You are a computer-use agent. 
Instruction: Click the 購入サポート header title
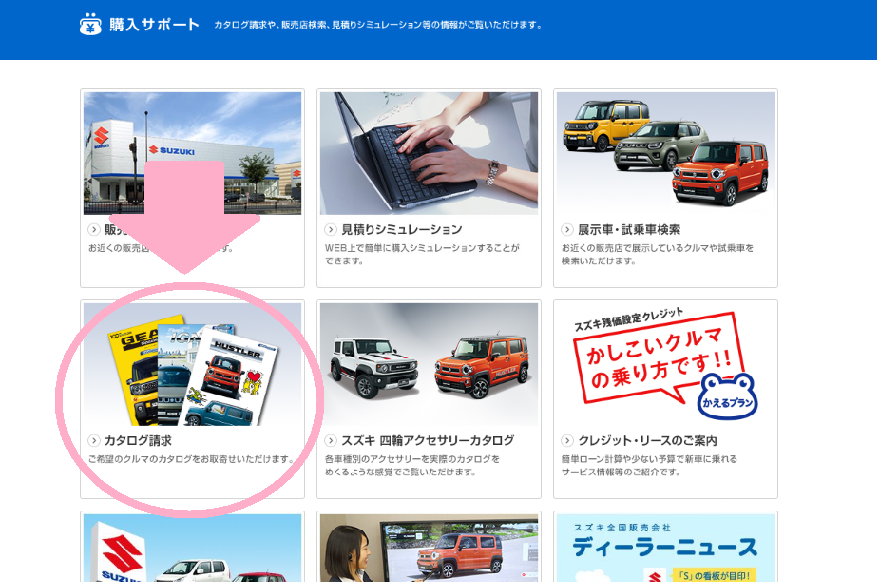coord(154,25)
